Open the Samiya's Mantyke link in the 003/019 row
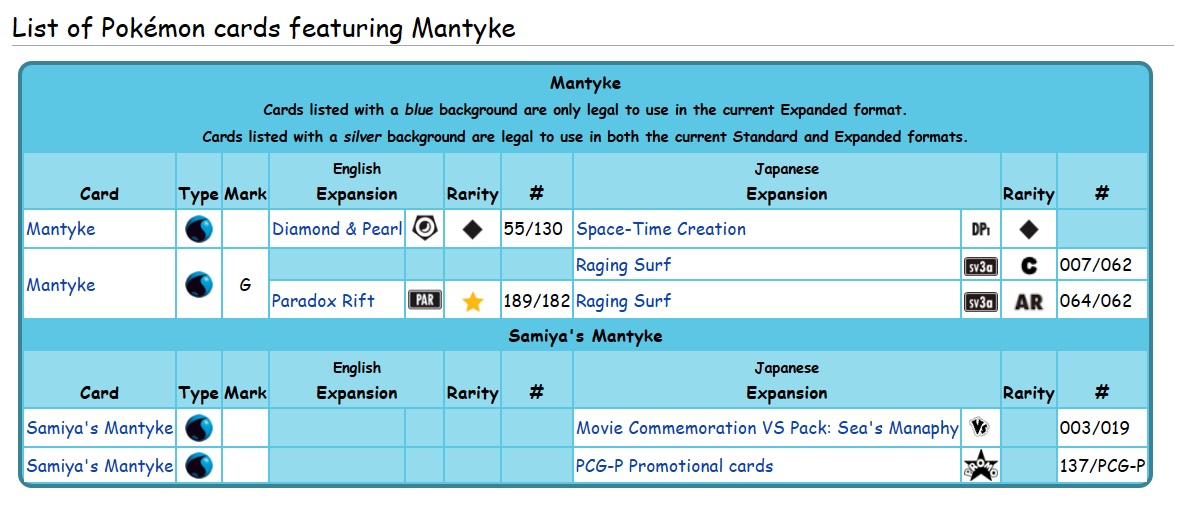Viewport: 1179px width, 513px height. (x=100, y=428)
